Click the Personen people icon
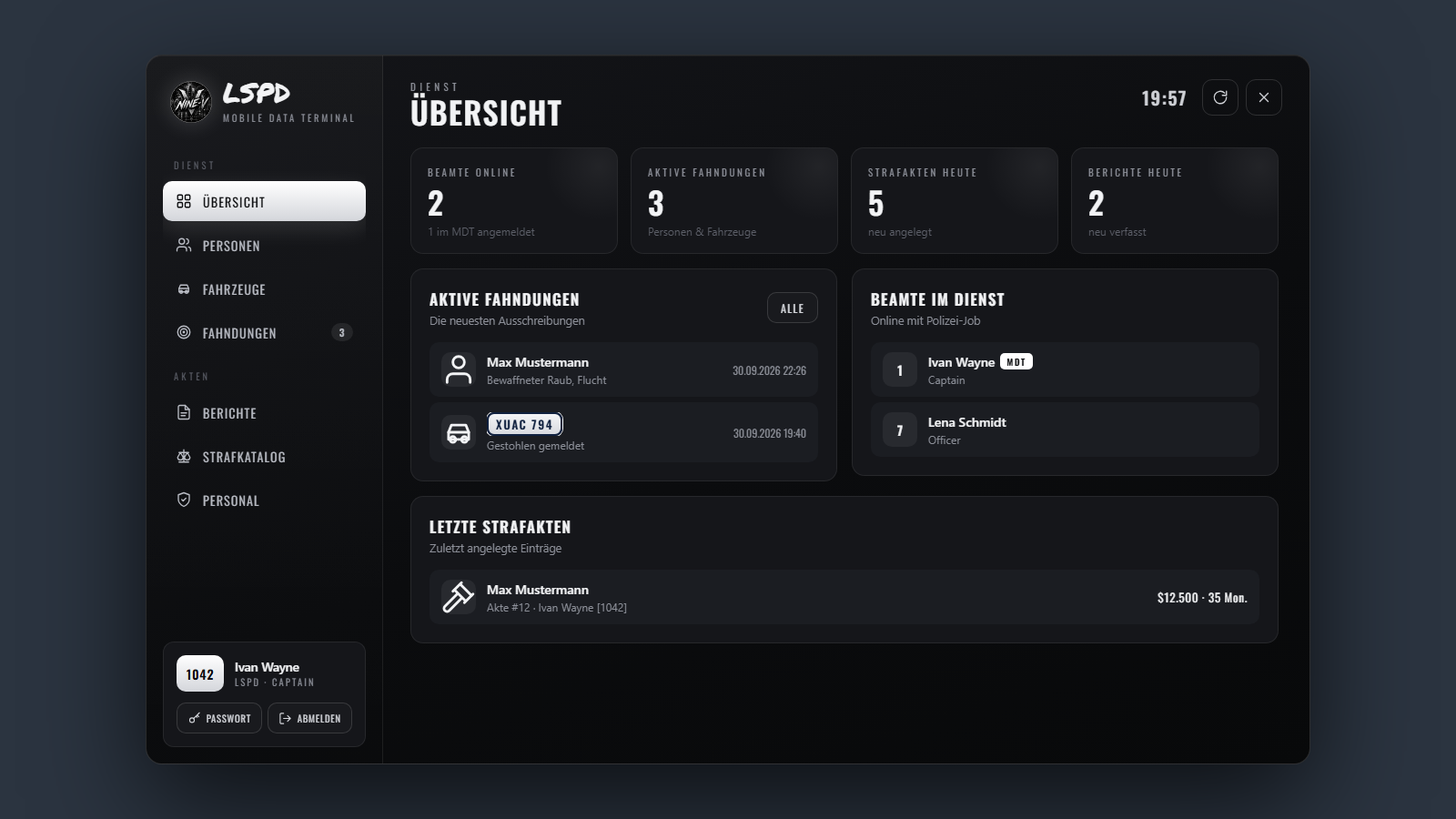 [184, 245]
